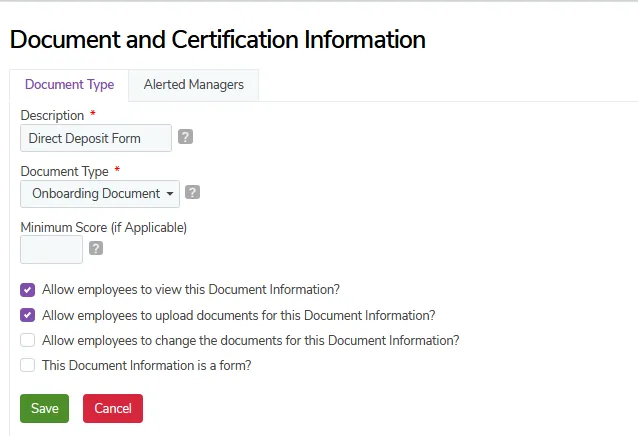Focus the Description field containing Direct Deposit Form
The image size is (638, 436).
[x=96, y=138]
